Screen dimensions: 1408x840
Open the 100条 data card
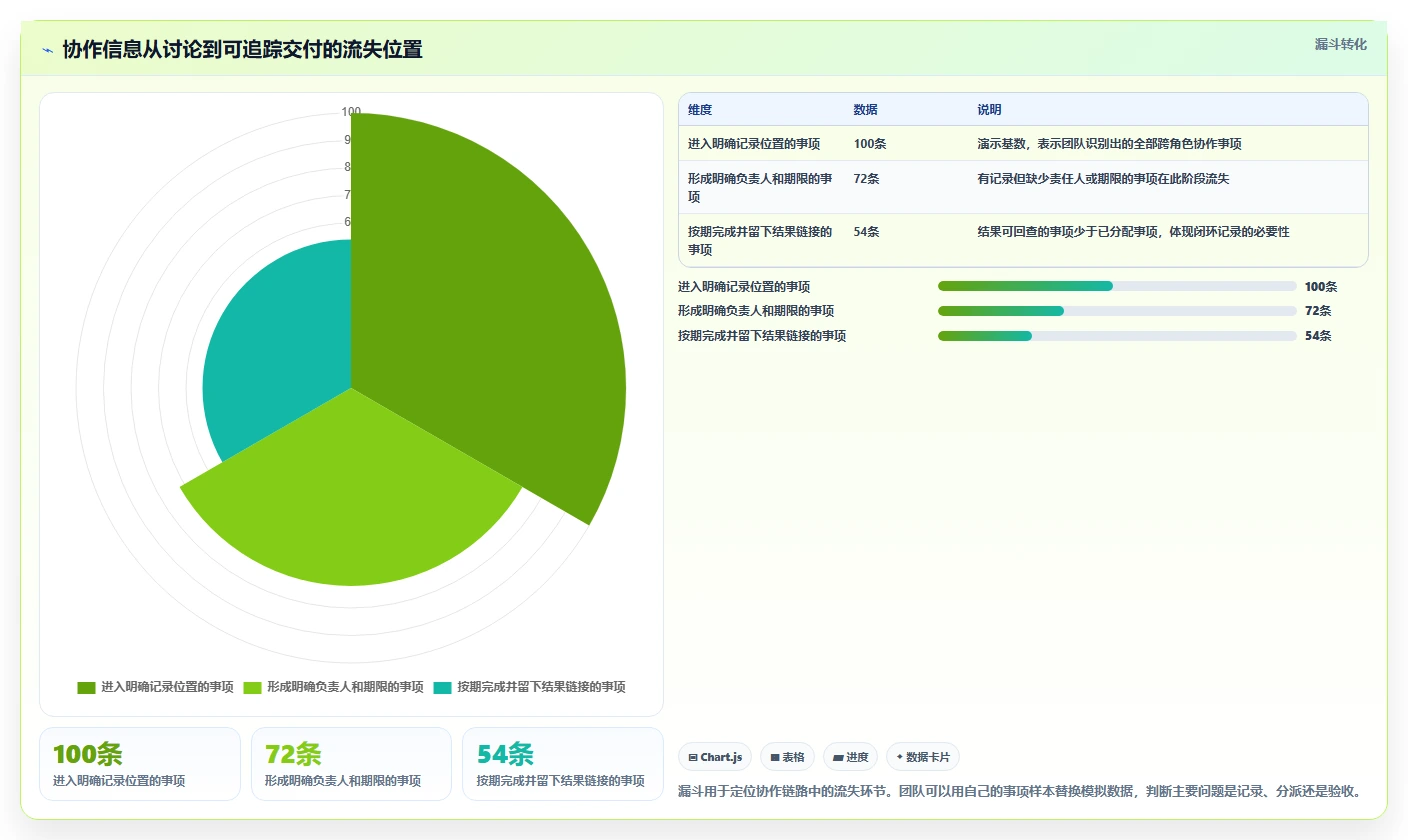(140, 764)
